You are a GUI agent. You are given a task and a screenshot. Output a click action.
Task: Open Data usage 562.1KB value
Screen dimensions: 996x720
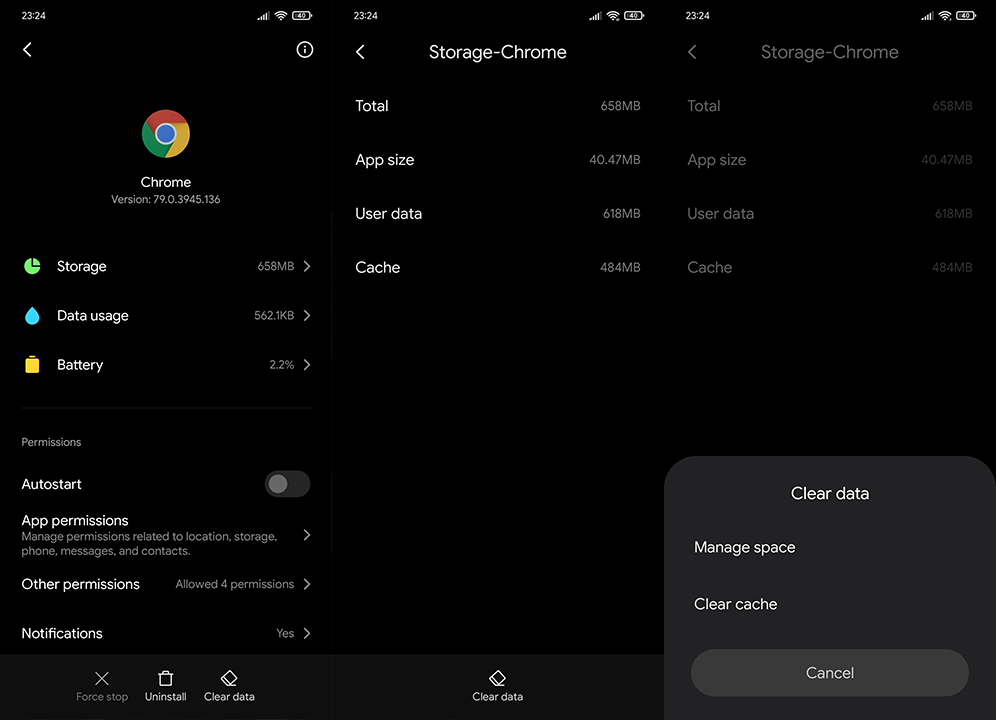274,315
